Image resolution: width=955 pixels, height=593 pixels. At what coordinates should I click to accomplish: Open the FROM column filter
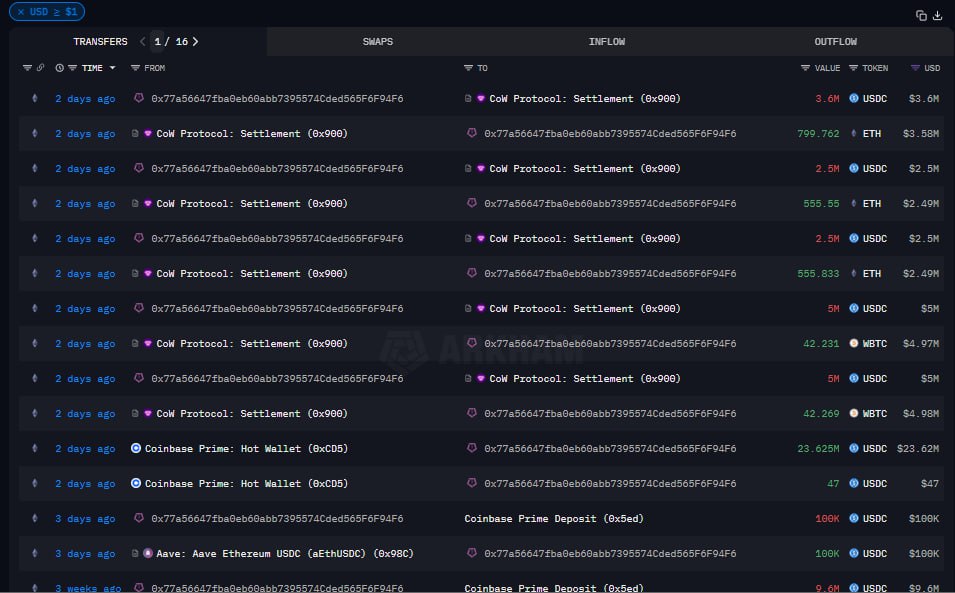coord(135,68)
